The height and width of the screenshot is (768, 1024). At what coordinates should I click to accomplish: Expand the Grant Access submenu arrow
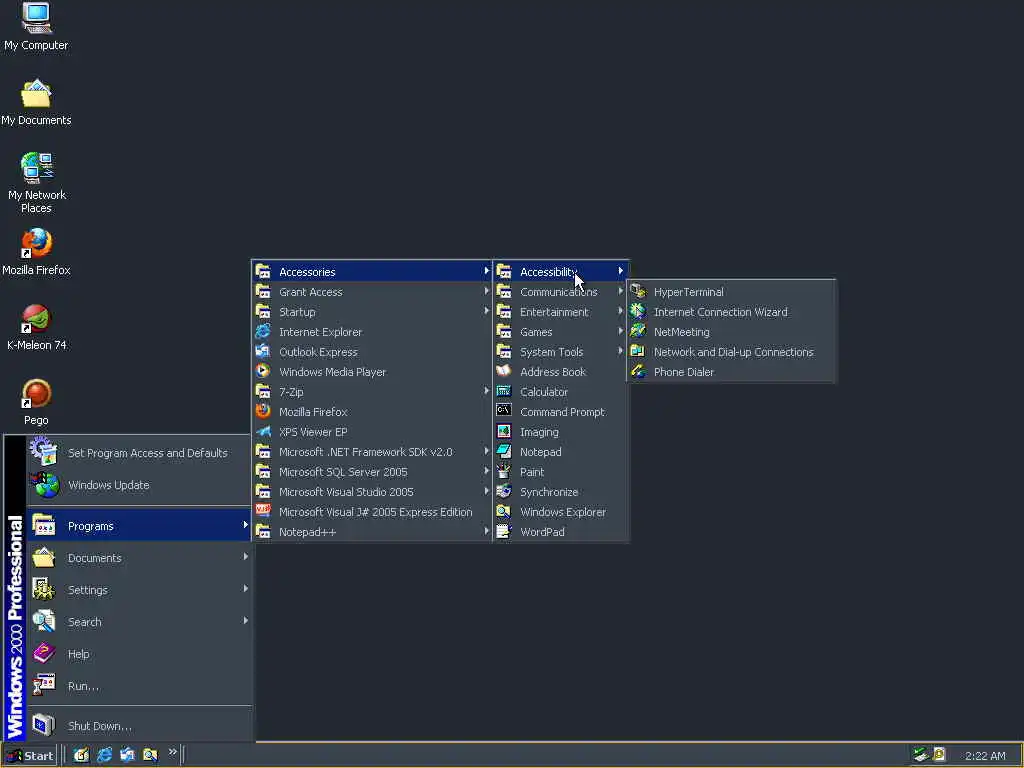point(487,291)
